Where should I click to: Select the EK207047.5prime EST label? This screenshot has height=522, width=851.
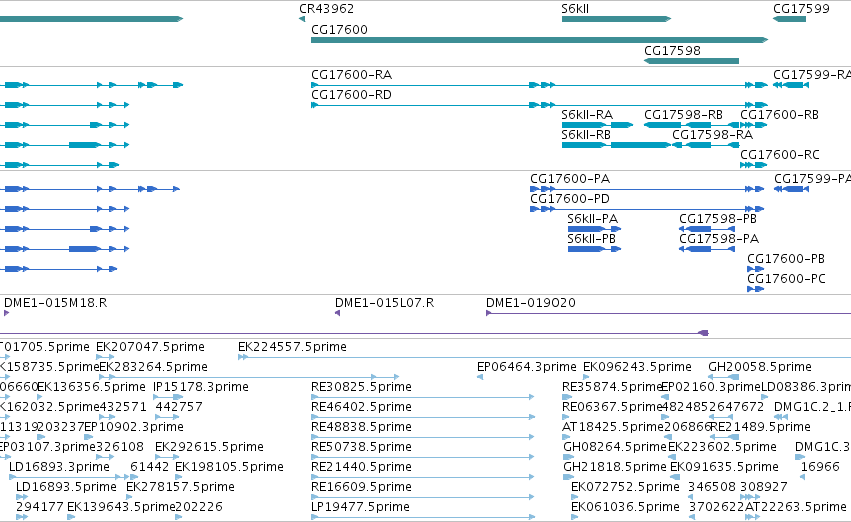point(150,347)
